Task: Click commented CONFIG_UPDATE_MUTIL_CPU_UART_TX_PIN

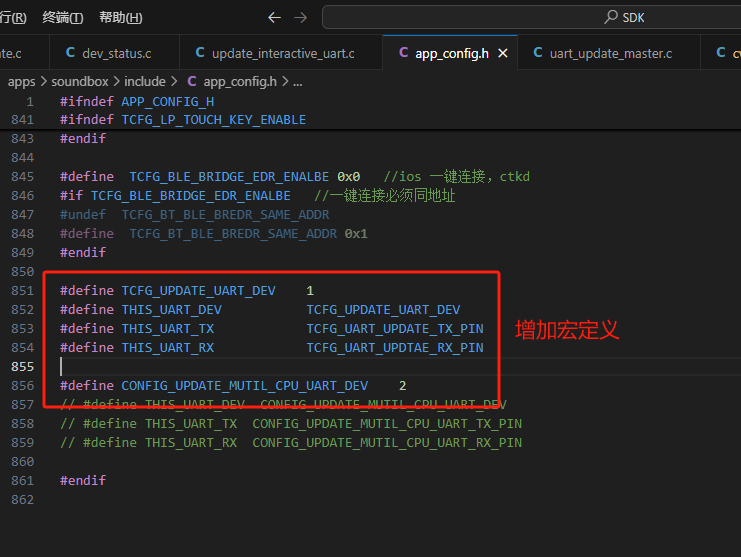Action: click(x=387, y=424)
